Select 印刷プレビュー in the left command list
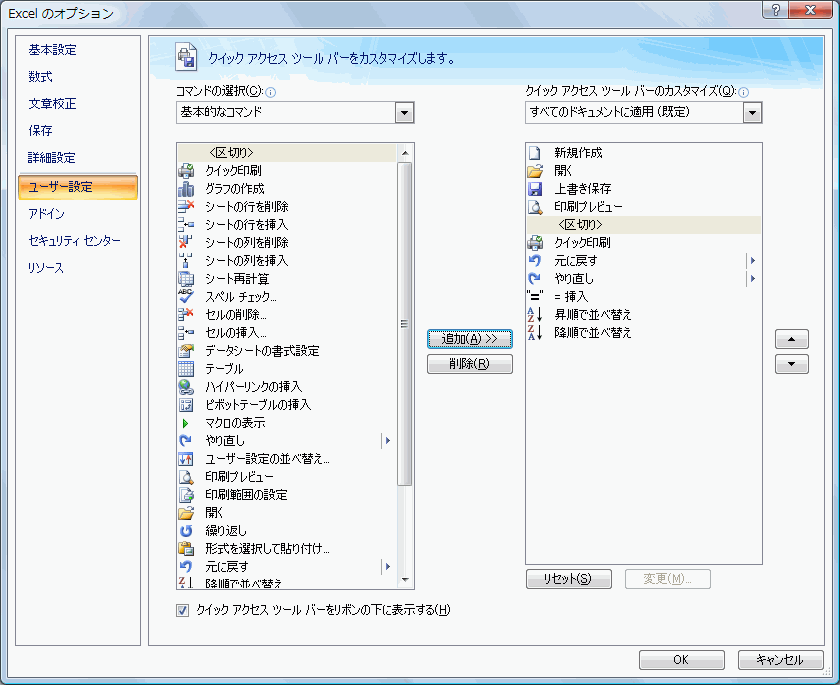840x685 pixels. point(287,477)
